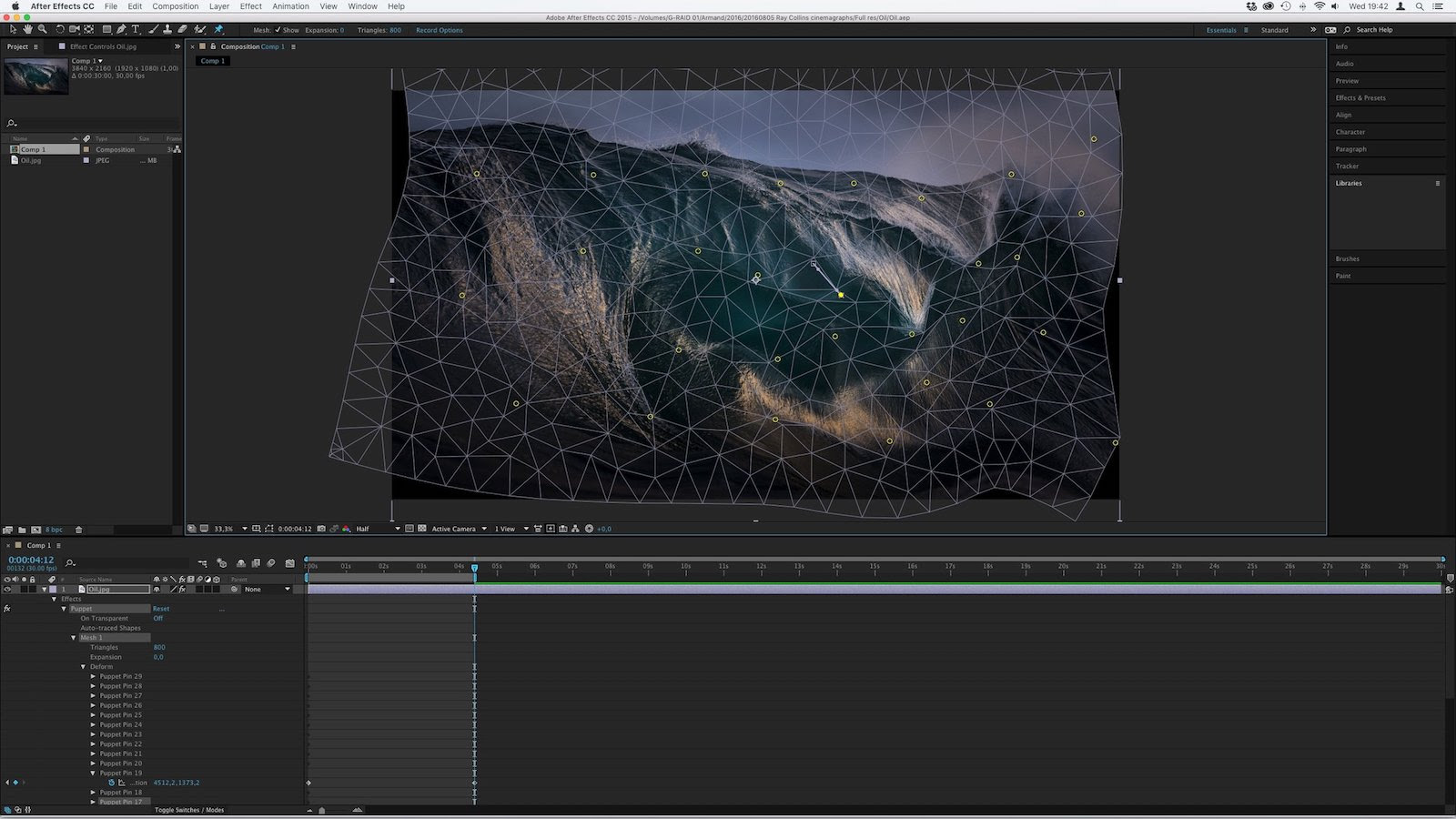Take a snapshot with camera icon

pos(321,529)
